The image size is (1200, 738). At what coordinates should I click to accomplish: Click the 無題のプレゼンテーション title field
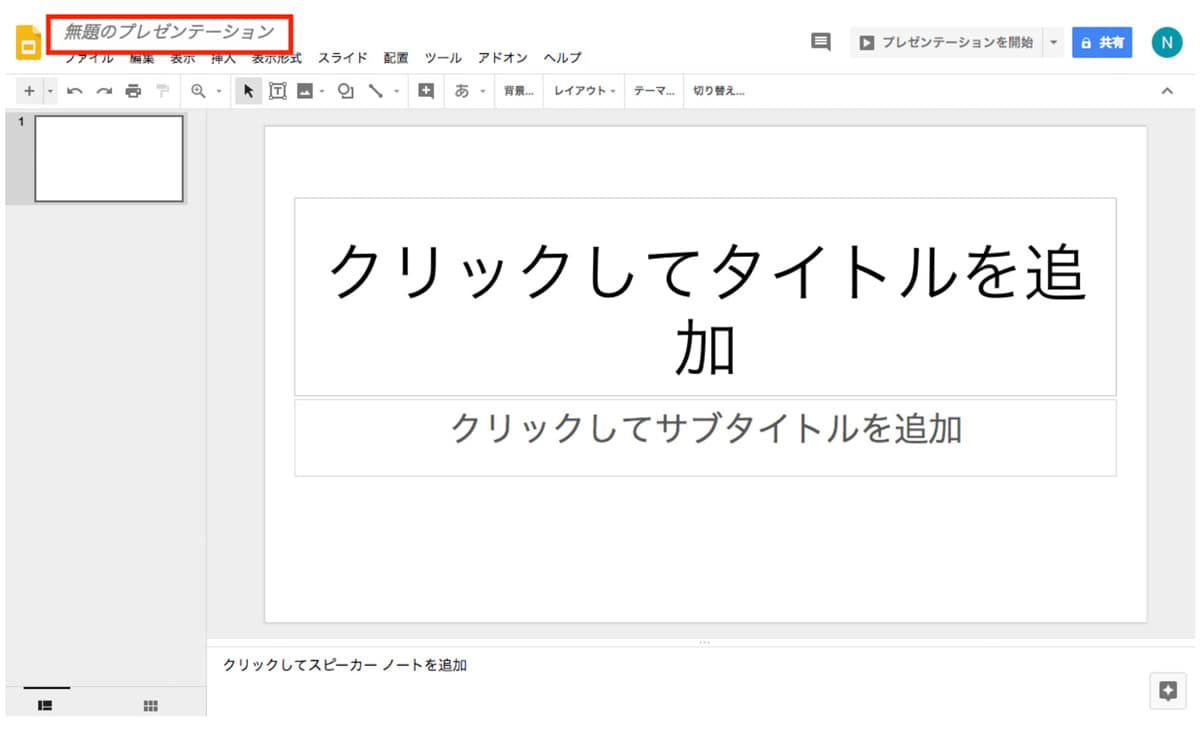coord(169,32)
